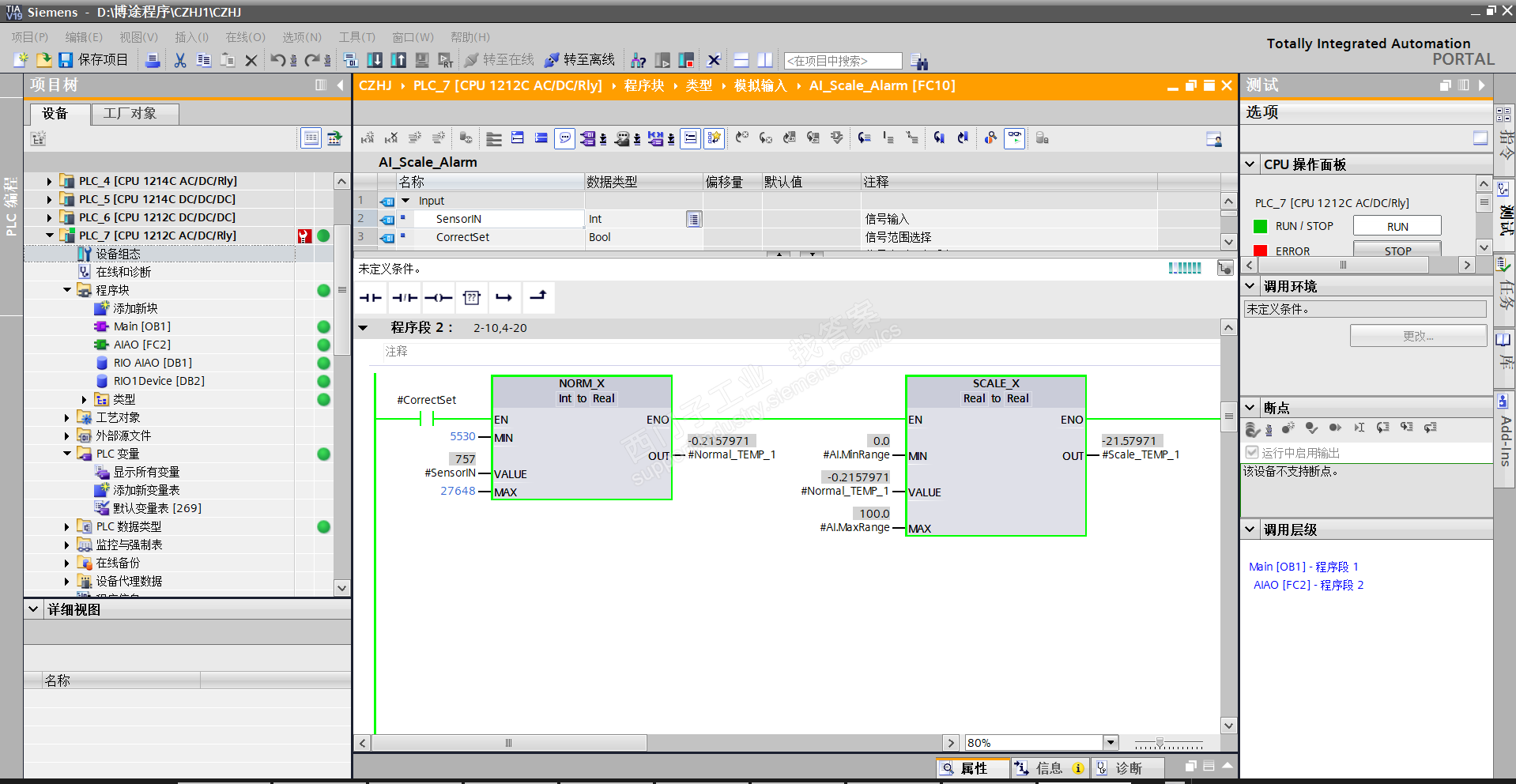Toggle the enable output during runtime checkbox

click(x=1252, y=453)
